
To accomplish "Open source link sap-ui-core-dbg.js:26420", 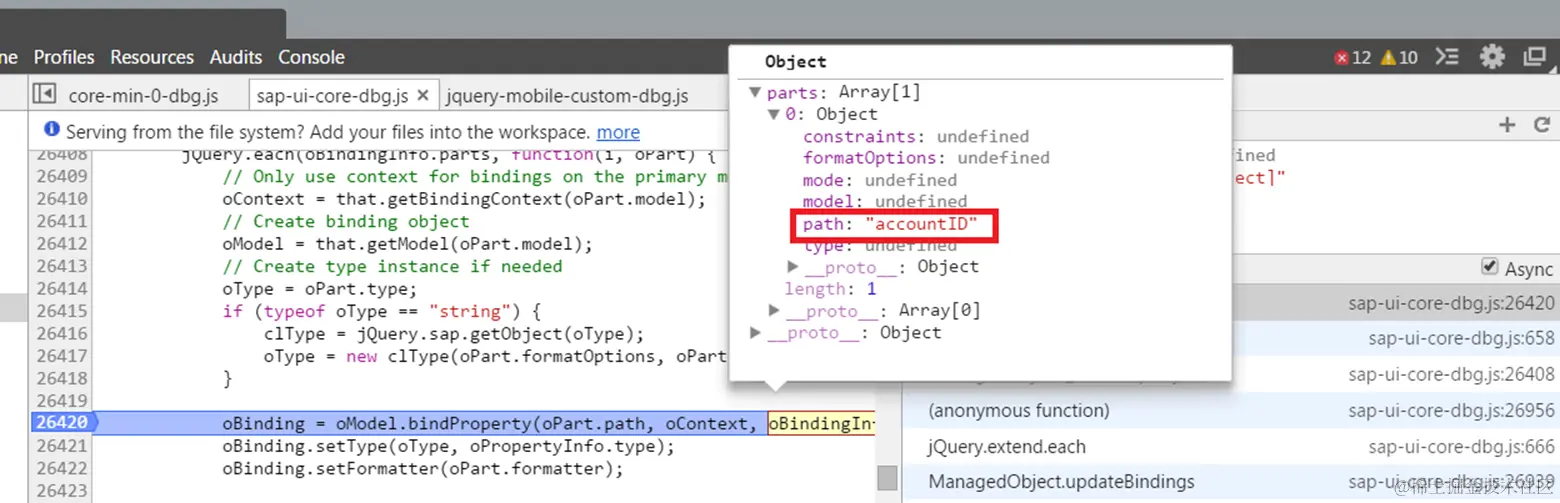I will (x=1451, y=302).
